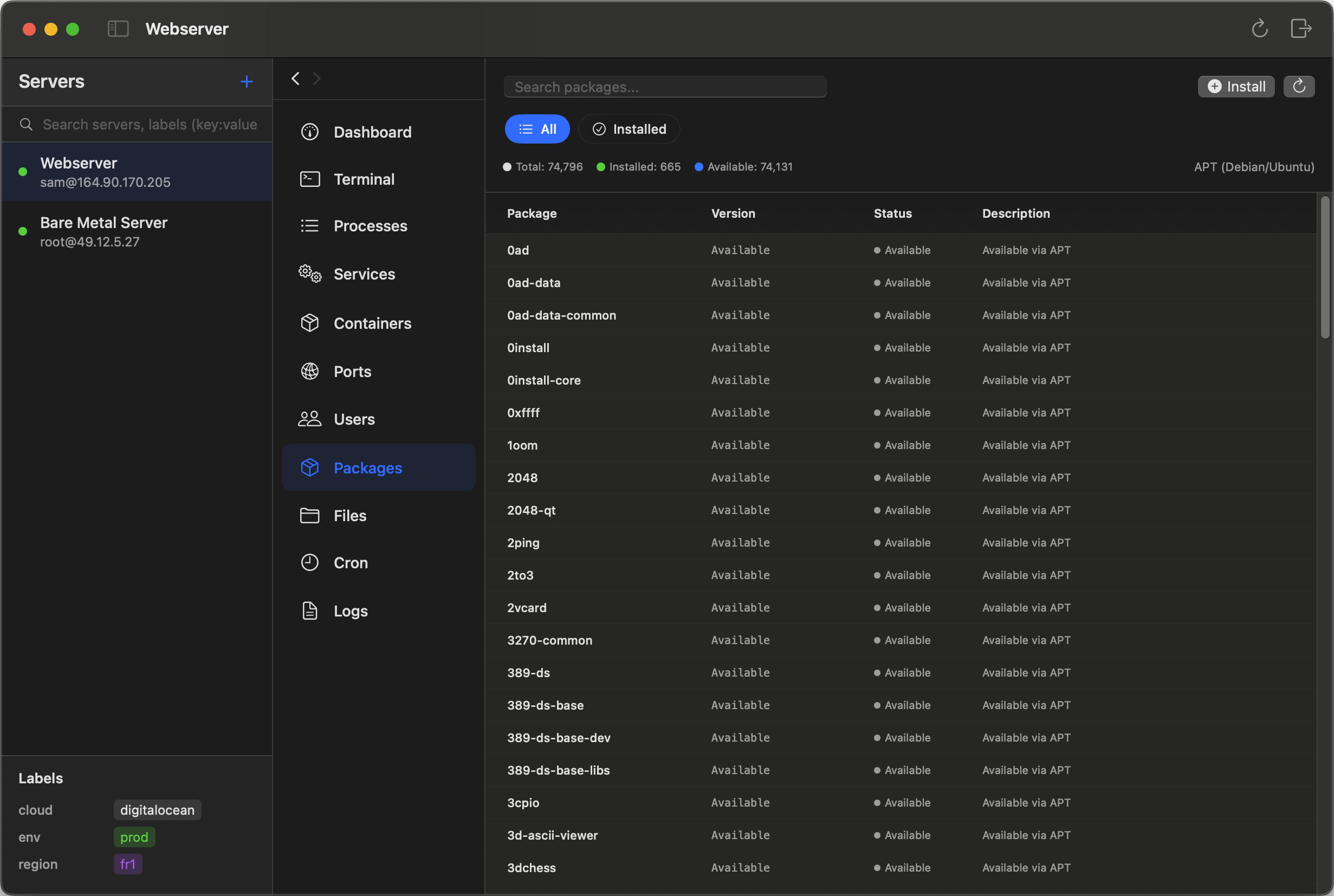The height and width of the screenshot is (896, 1334).
Task: Click the digitalocean cloud label tag
Action: 157,810
